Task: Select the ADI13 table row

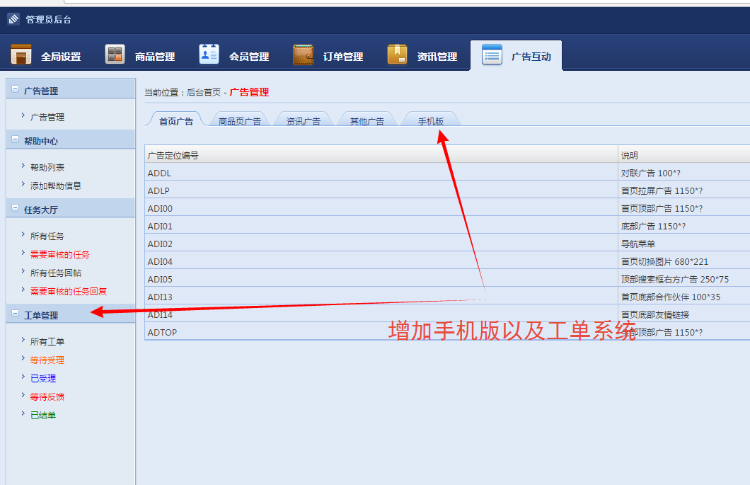Action: (x=447, y=297)
